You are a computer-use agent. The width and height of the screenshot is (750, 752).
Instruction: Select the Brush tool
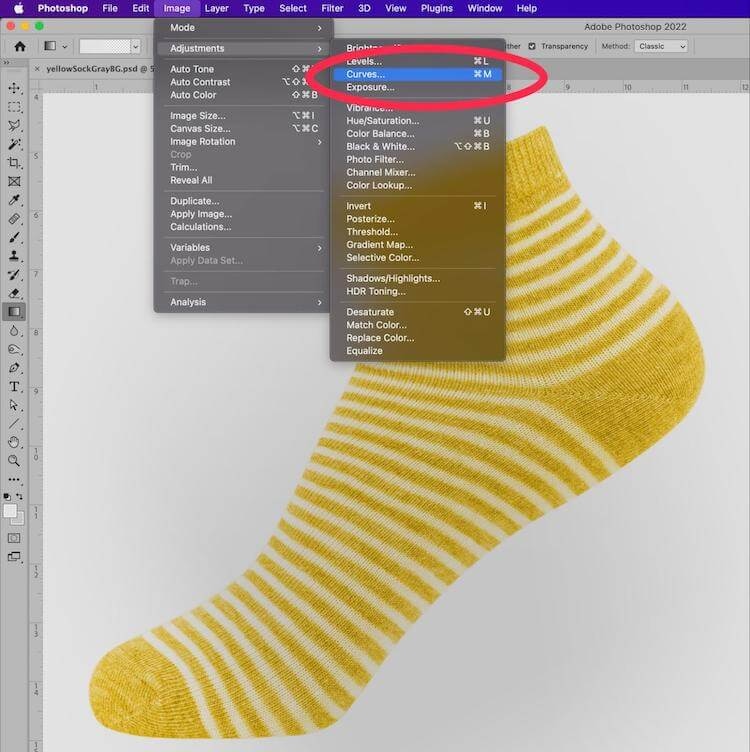point(14,237)
